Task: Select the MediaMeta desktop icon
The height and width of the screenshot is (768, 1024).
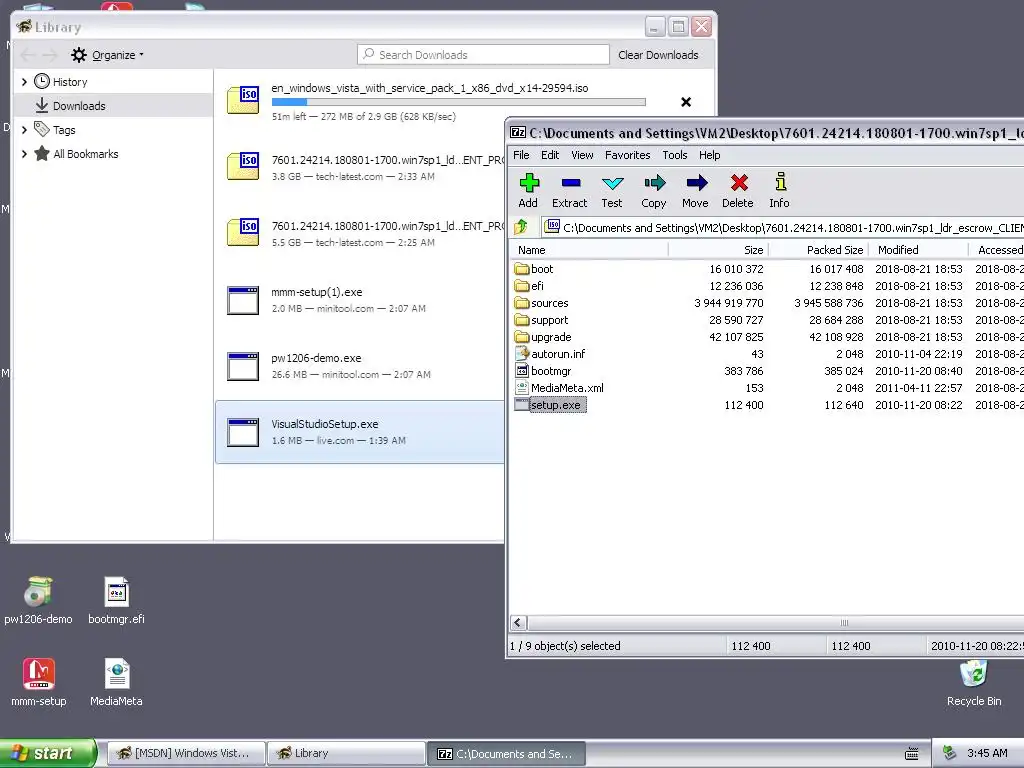Action: point(116,682)
